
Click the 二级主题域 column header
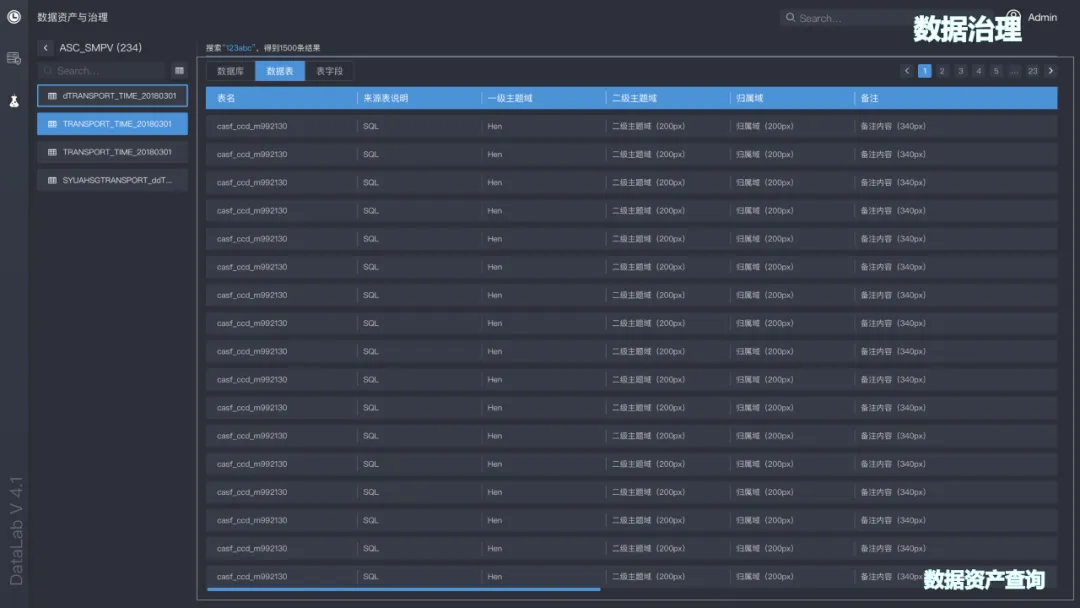[634, 98]
